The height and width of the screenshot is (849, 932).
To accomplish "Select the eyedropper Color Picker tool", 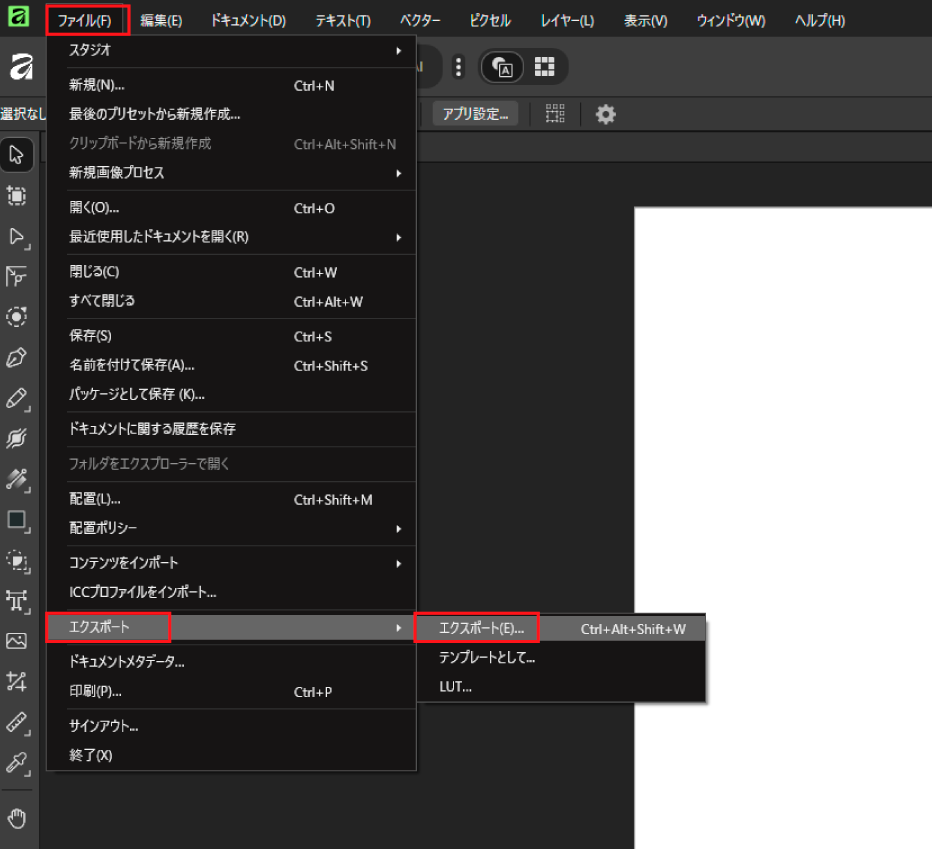I will [17, 762].
